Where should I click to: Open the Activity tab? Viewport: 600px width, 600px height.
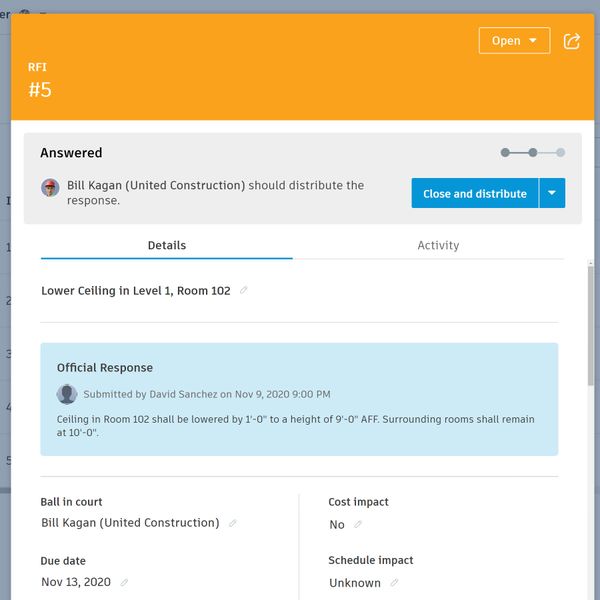coord(438,245)
